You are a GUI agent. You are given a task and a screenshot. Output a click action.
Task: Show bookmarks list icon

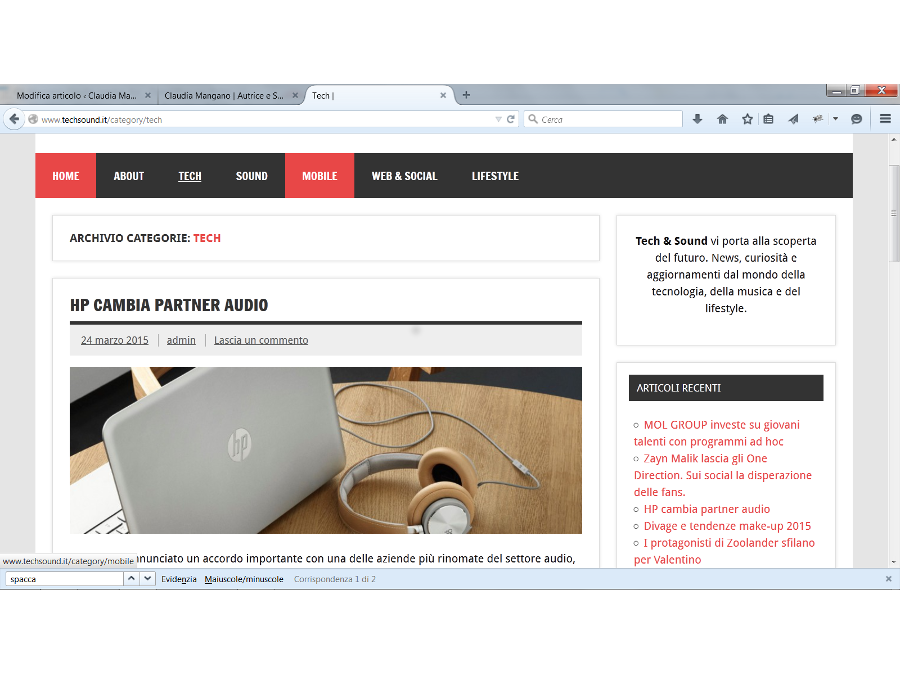pyautogui.click(x=769, y=119)
